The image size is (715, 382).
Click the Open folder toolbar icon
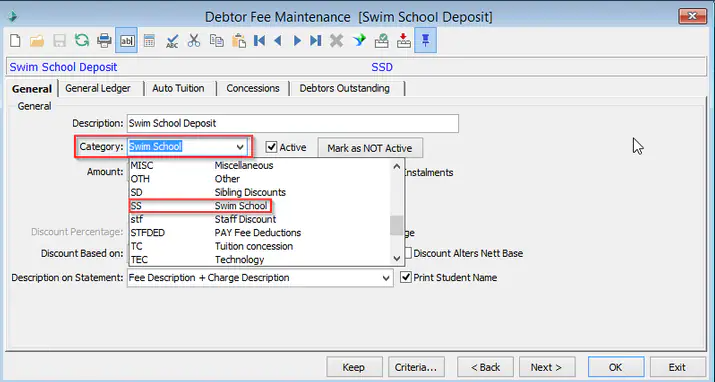coord(37,41)
